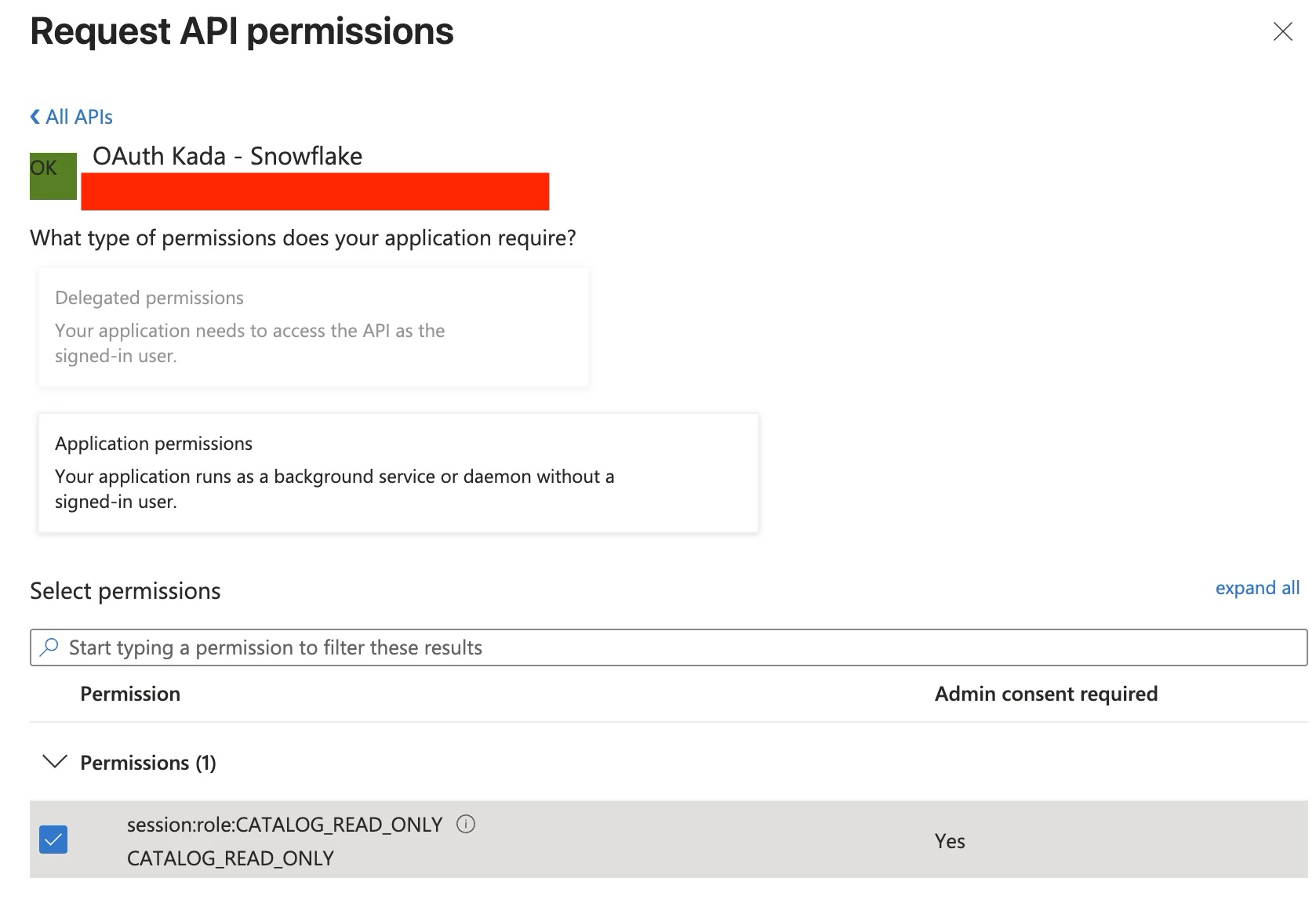This screenshot has height=914, width=1316.
Task: Close the Request API permissions panel
Action: (1282, 31)
